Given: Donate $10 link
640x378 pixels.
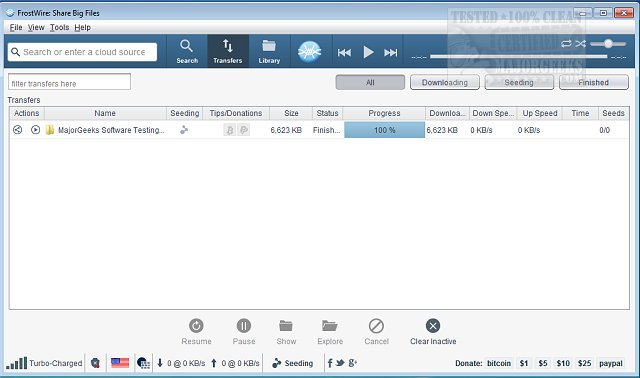Looking at the screenshot, I should (x=563, y=363).
